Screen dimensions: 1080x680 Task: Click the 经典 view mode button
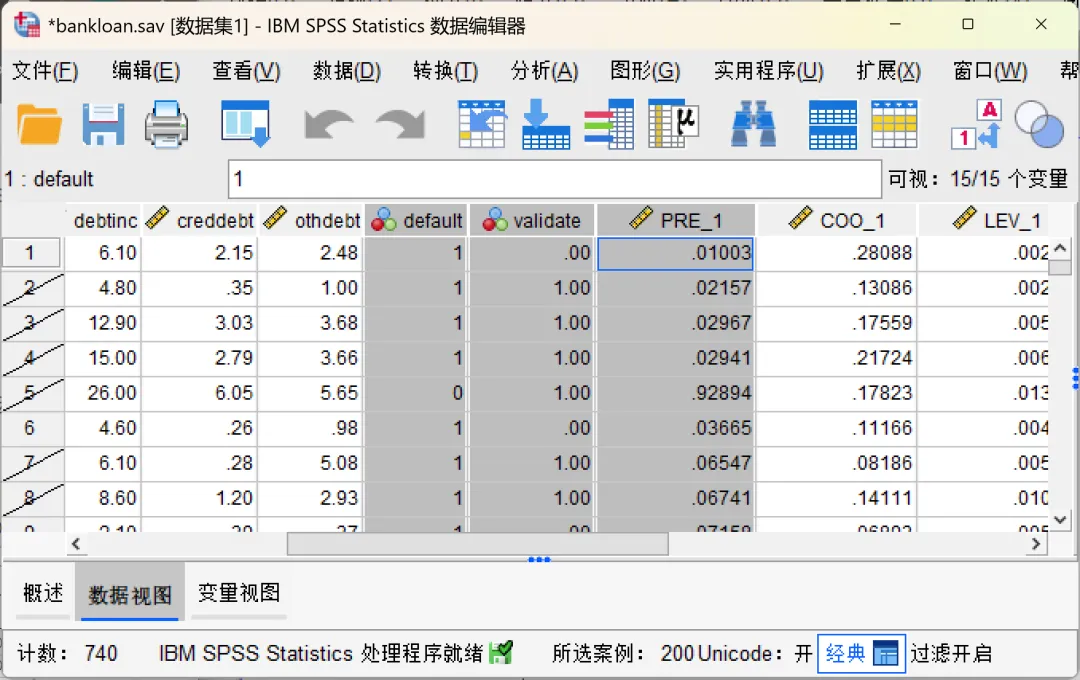[861, 653]
